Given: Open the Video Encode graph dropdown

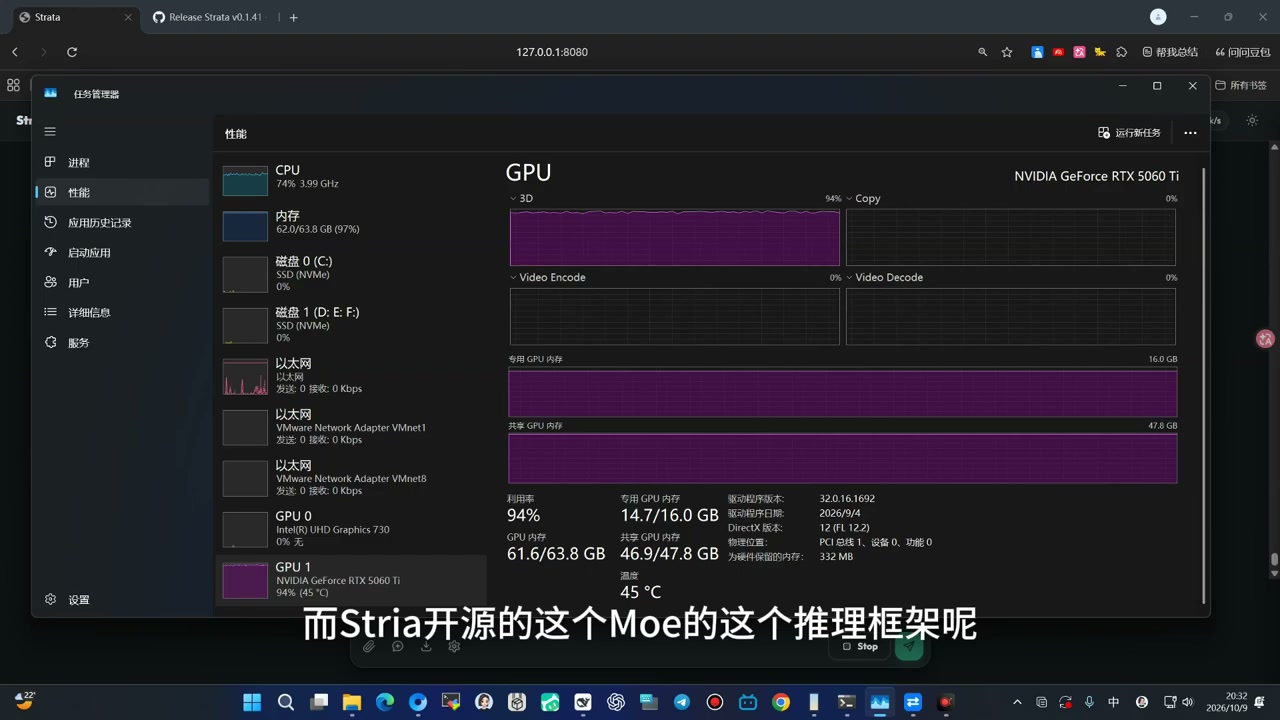Looking at the screenshot, I should click(x=548, y=277).
